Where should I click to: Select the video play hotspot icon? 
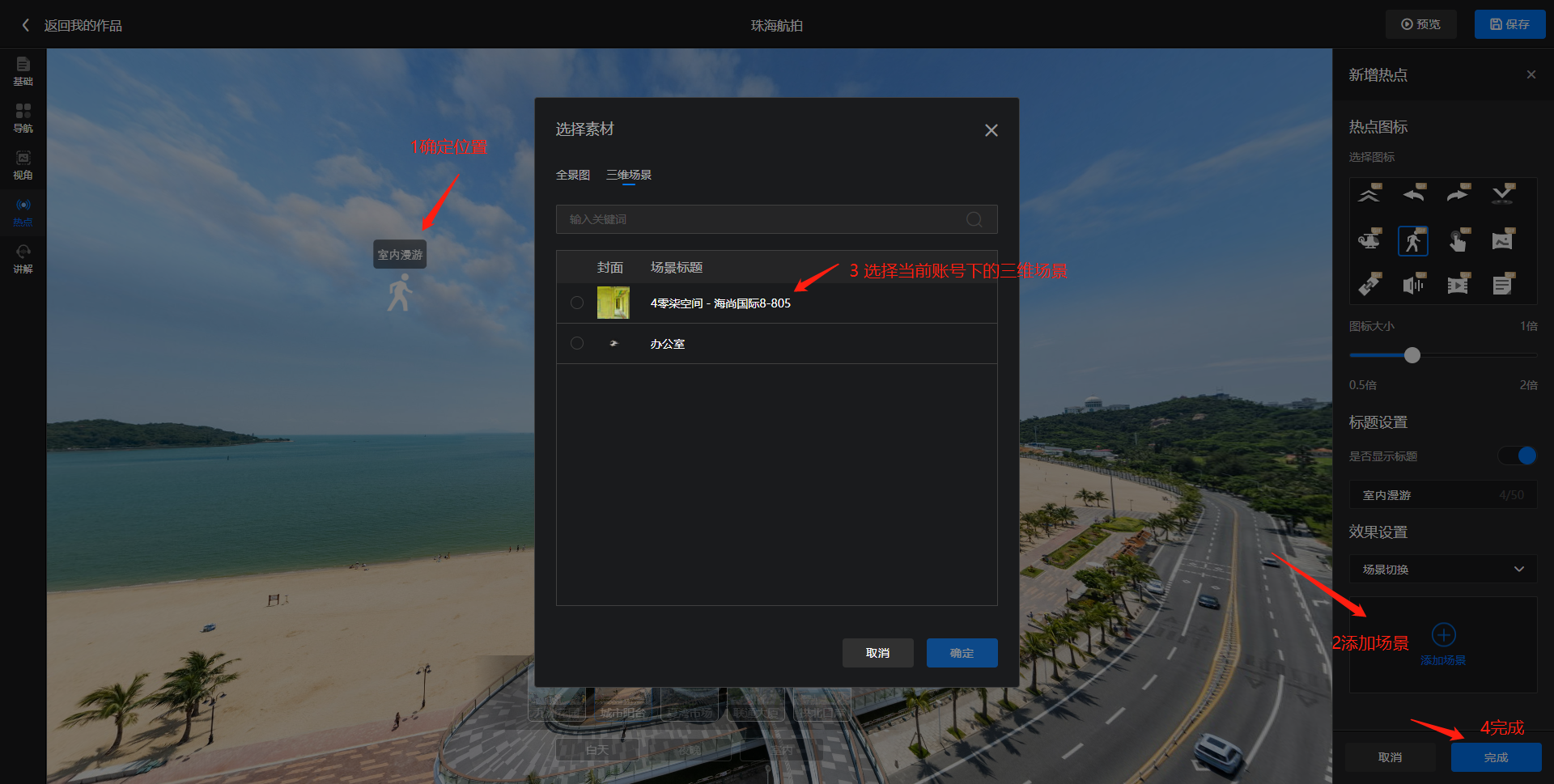click(1458, 285)
